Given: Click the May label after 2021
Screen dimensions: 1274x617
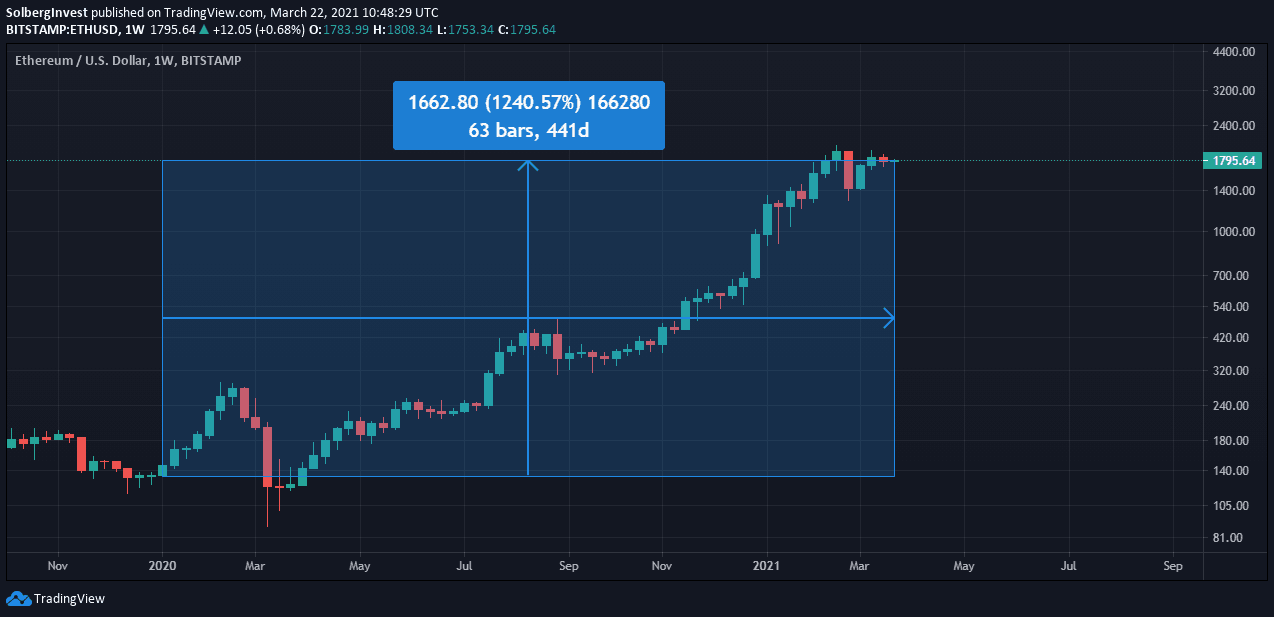Looking at the screenshot, I should tap(964, 566).
